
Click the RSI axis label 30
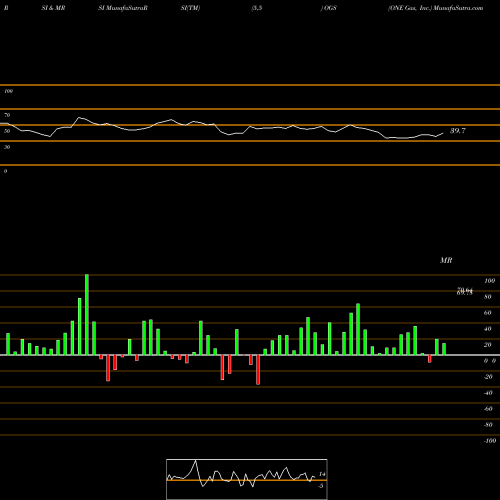point(7,147)
